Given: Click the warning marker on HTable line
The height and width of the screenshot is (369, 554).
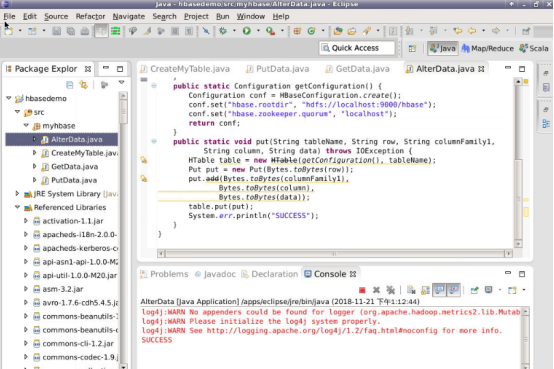Looking at the screenshot, I should (x=144, y=160).
